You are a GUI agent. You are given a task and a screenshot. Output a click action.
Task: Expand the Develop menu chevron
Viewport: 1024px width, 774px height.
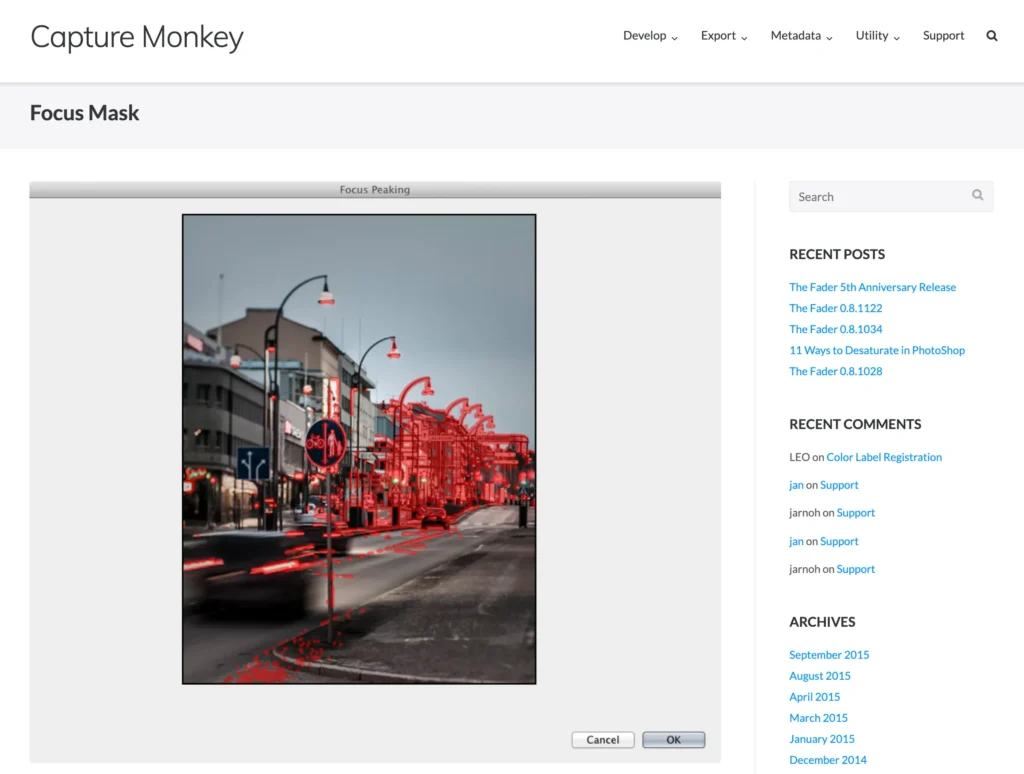pos(675,39)
